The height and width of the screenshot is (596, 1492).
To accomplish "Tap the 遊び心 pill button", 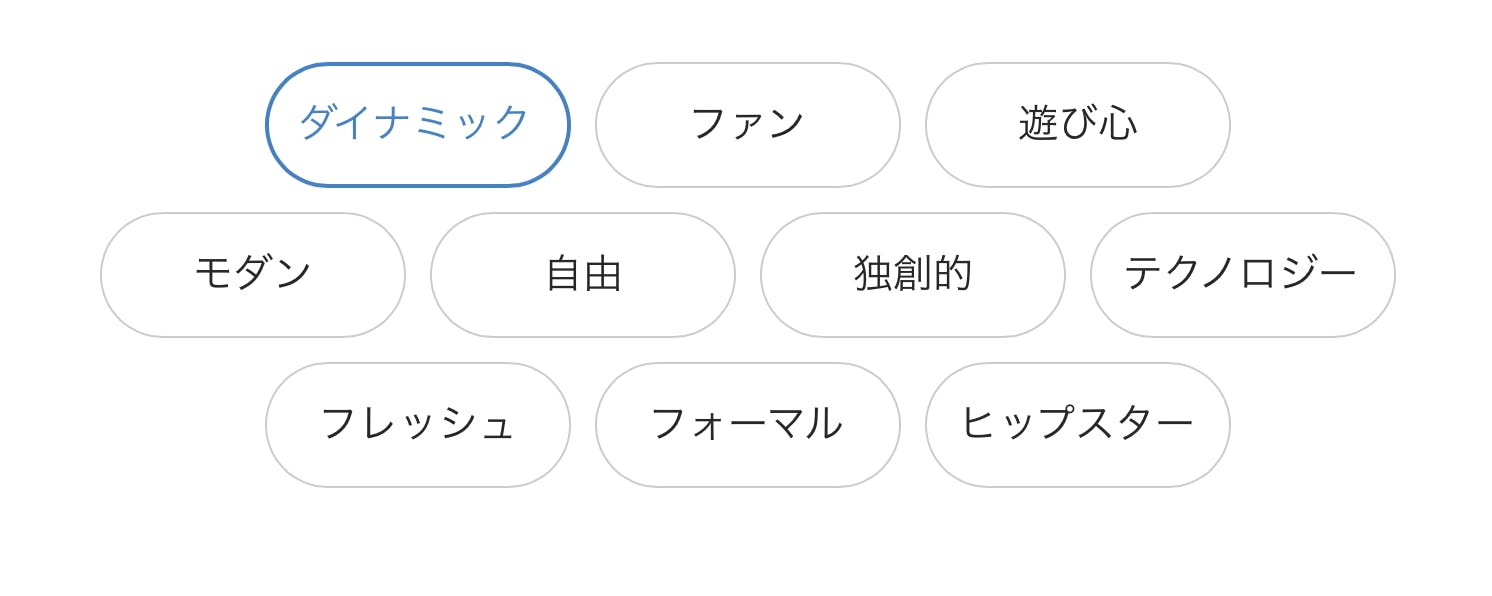I will [x=1077, y=124].
